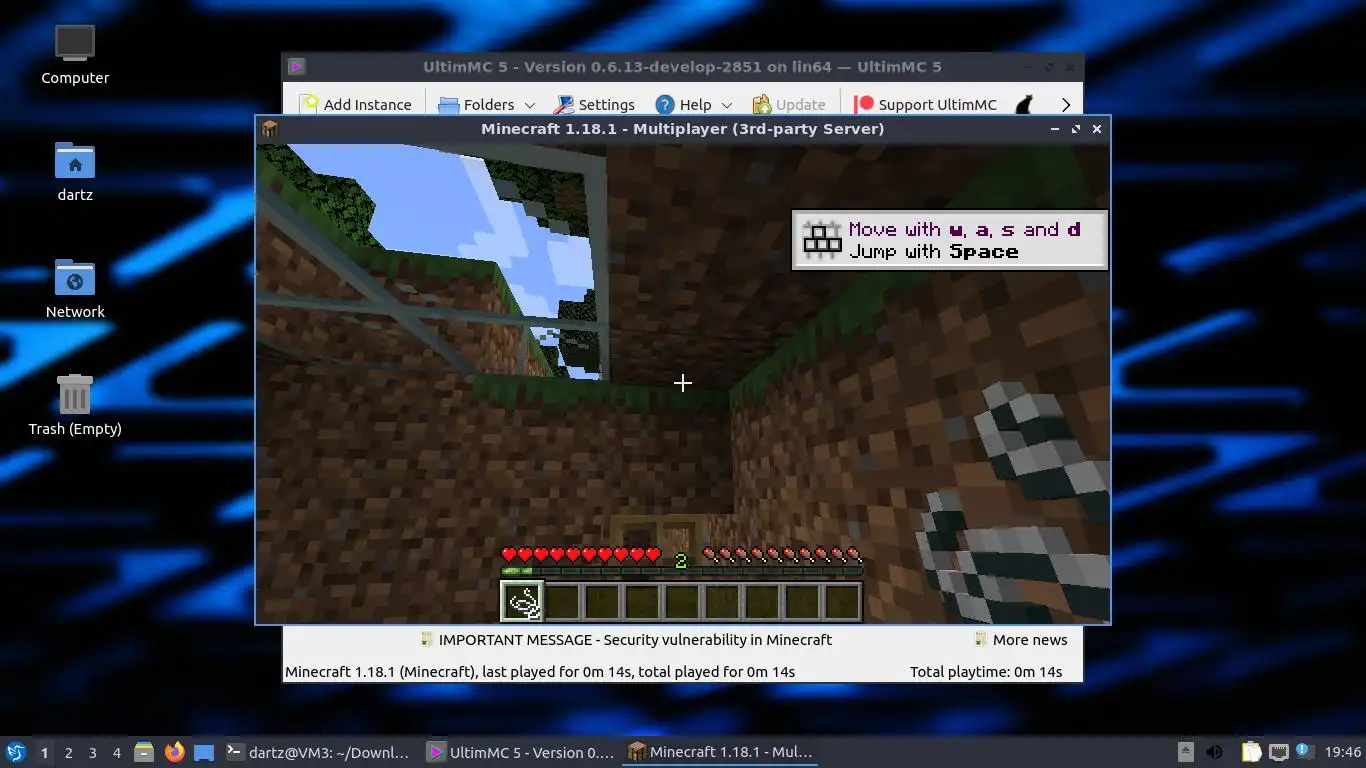Viewport: 1366px width, 768px height.
Task: Open the Lubuntu start menu
Action: (16, 752)
